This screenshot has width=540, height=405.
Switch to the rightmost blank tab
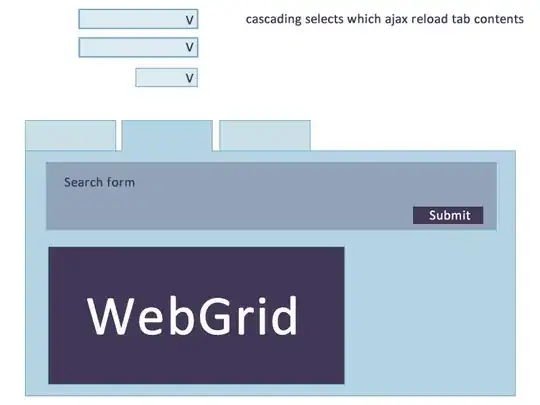(265, 135)
